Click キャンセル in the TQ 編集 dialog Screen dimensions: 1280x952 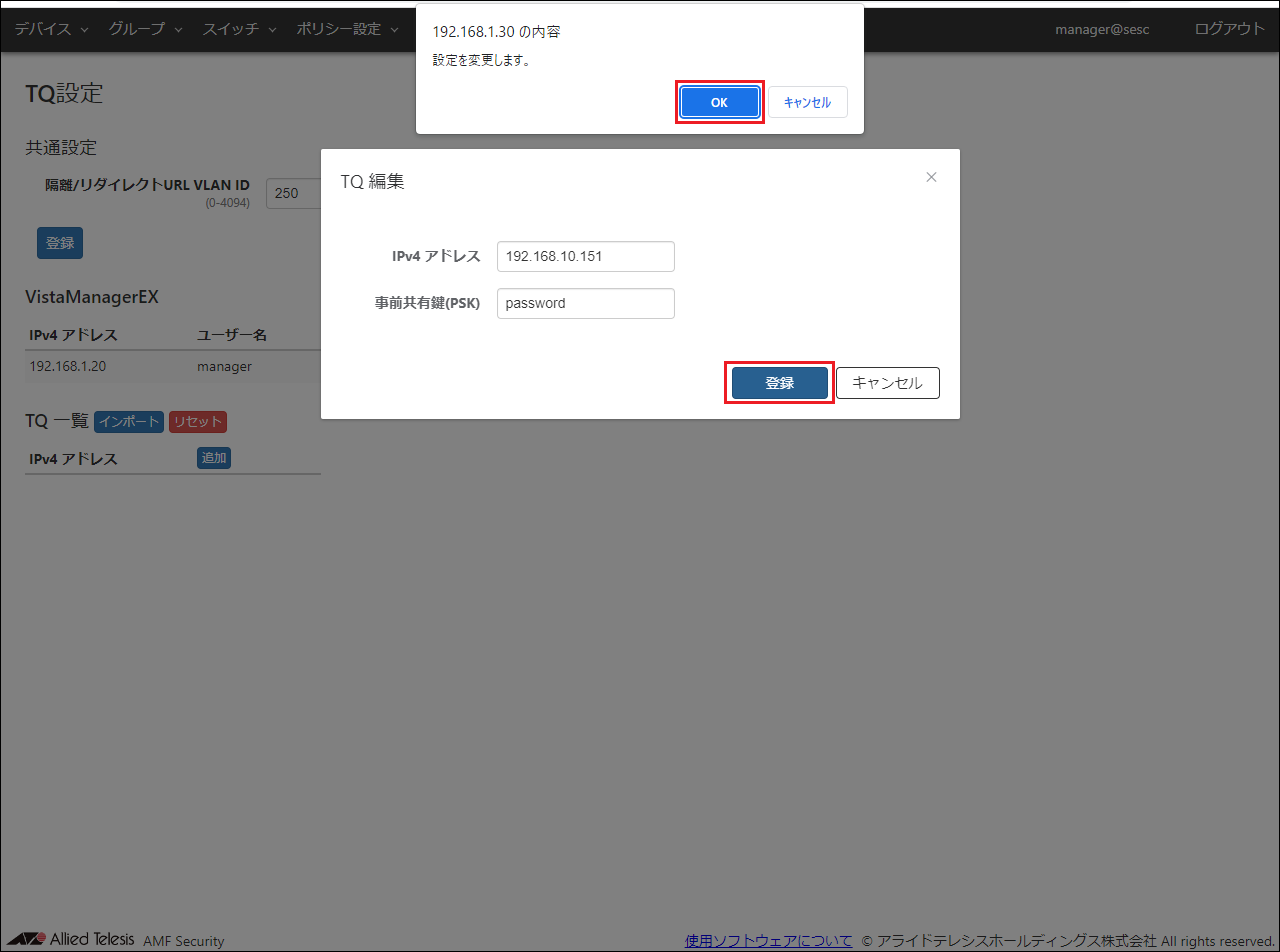coord(887,383)
